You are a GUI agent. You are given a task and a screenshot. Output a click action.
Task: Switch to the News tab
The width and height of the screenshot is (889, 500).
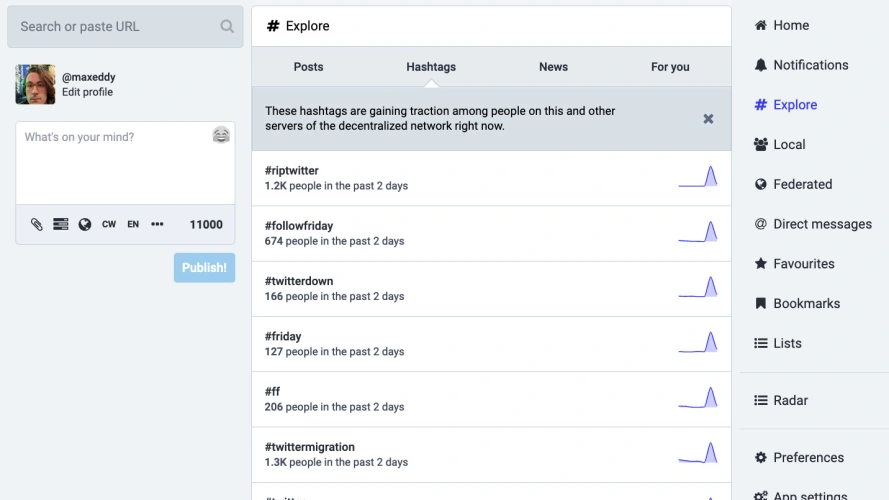[553, 67]
